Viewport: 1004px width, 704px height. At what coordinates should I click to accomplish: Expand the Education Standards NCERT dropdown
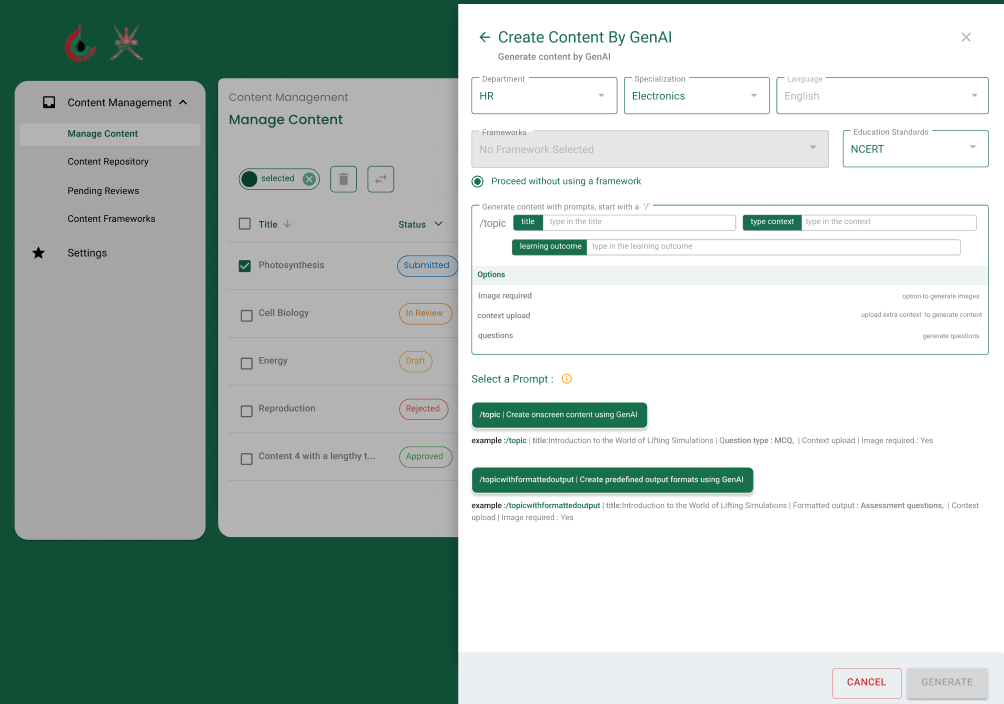click(915, 149)
